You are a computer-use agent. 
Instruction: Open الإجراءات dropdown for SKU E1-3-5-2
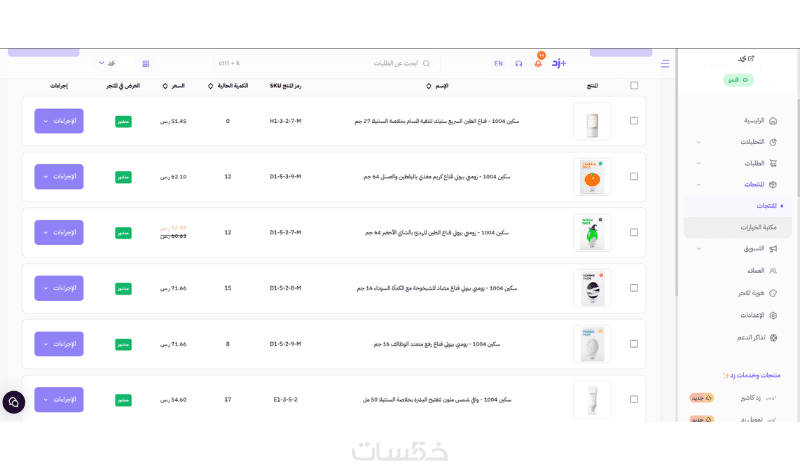click(59, 400)
